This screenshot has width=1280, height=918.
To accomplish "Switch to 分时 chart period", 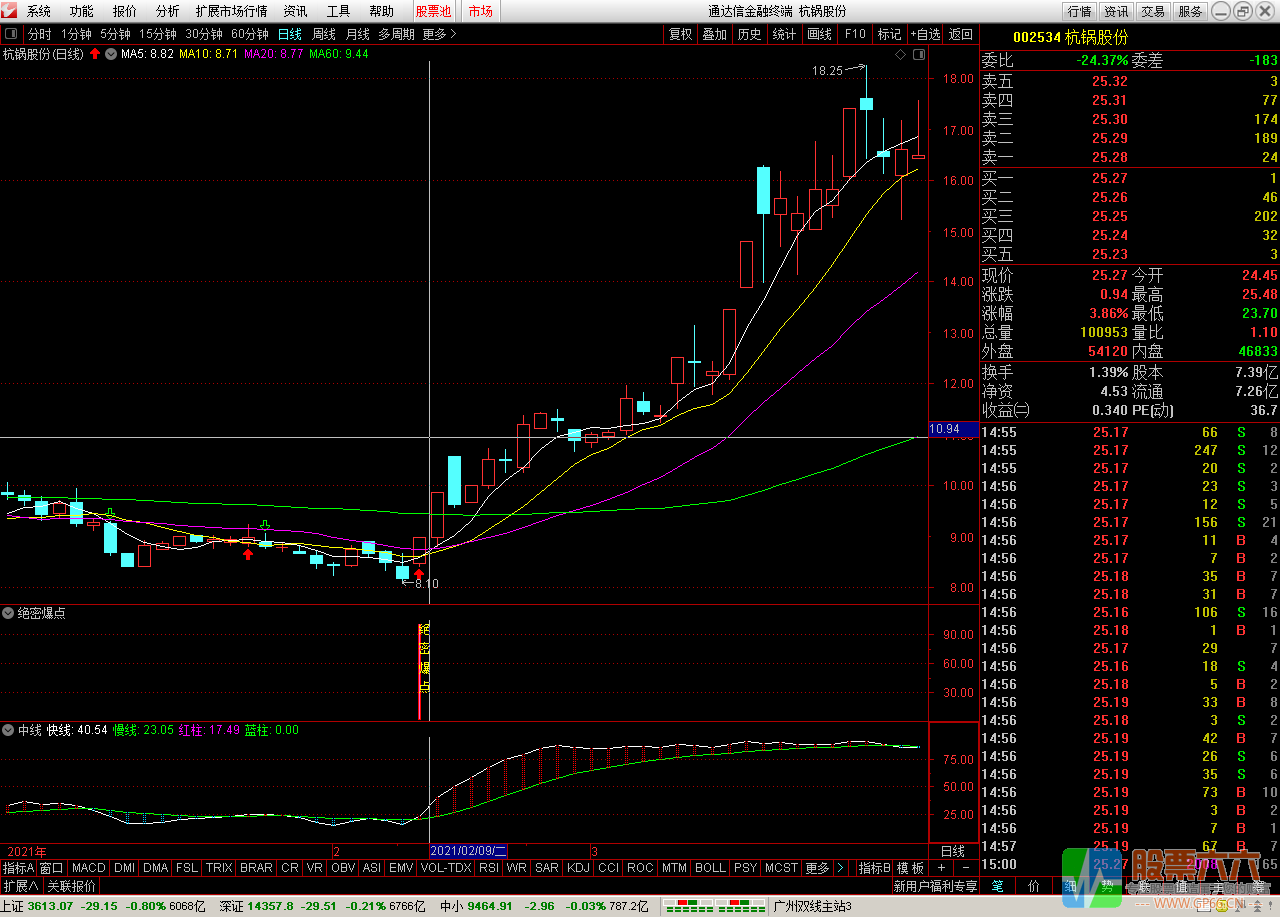I will click(x=39, y=33).
